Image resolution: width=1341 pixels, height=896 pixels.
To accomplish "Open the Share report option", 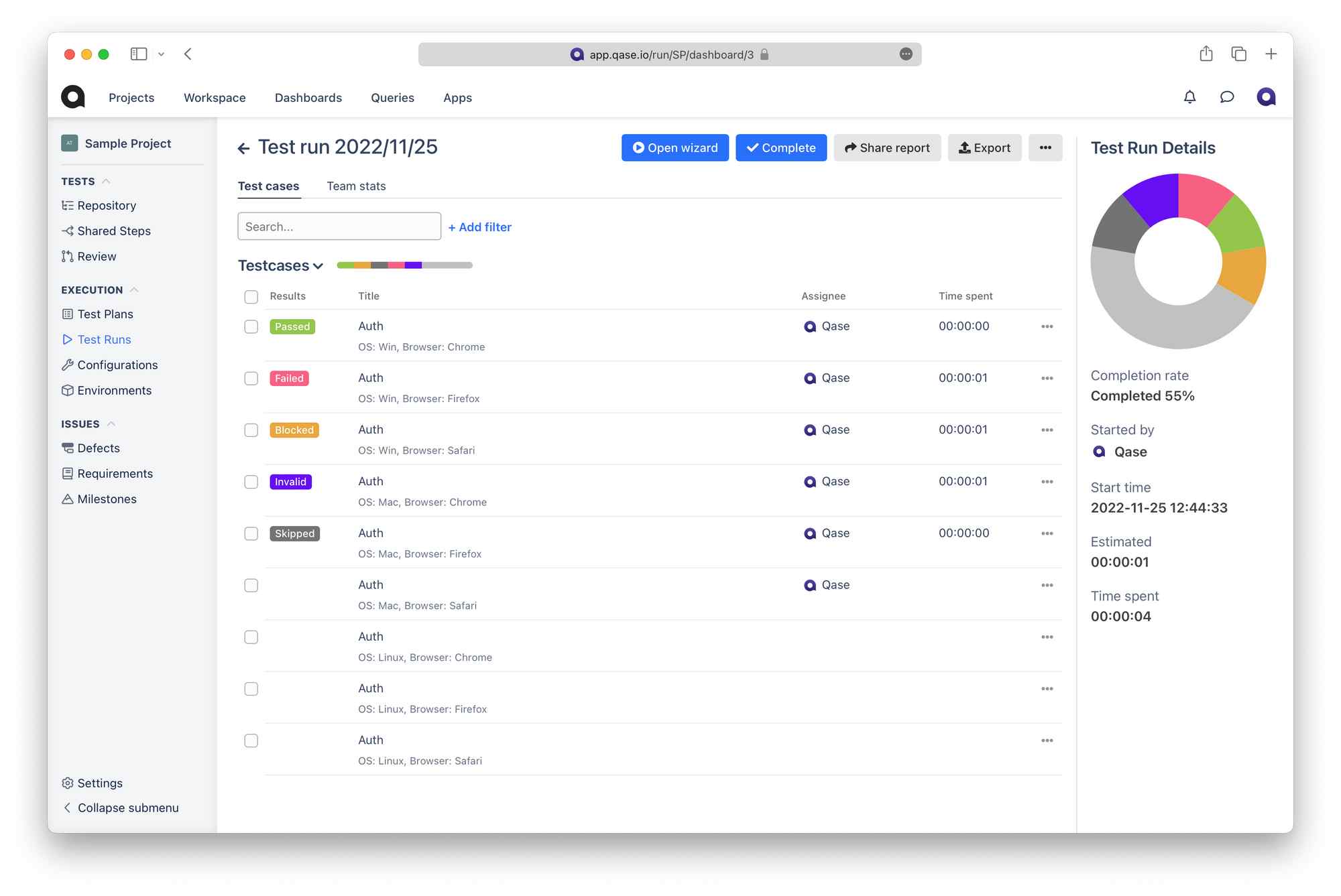I will [887, 147].
